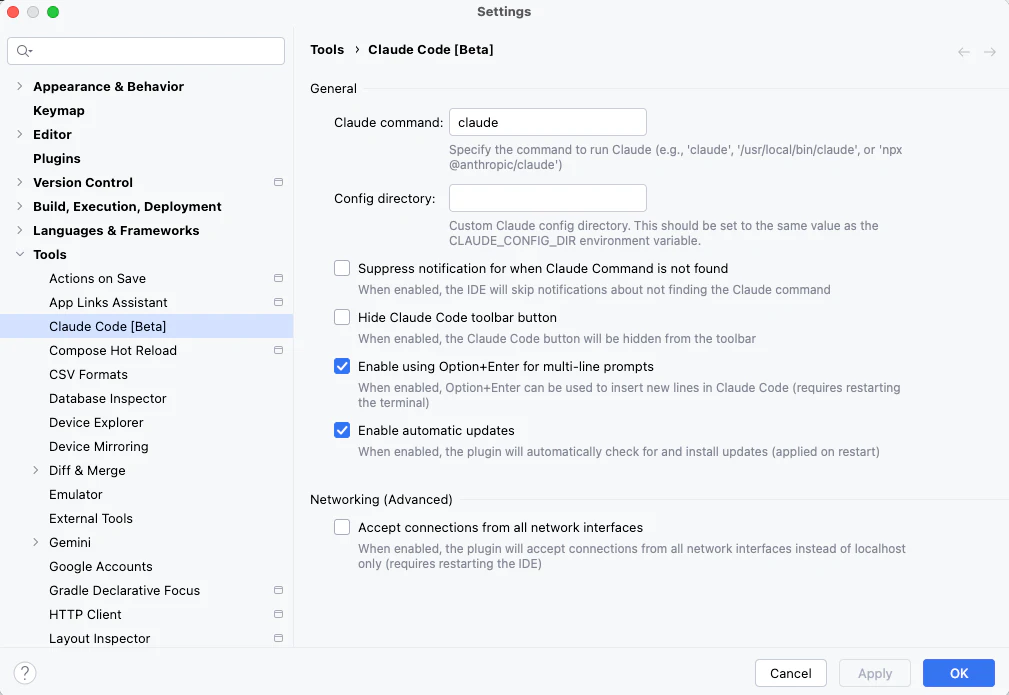Select Google Accounts settings
The image size is (1009, 695).
100,566
